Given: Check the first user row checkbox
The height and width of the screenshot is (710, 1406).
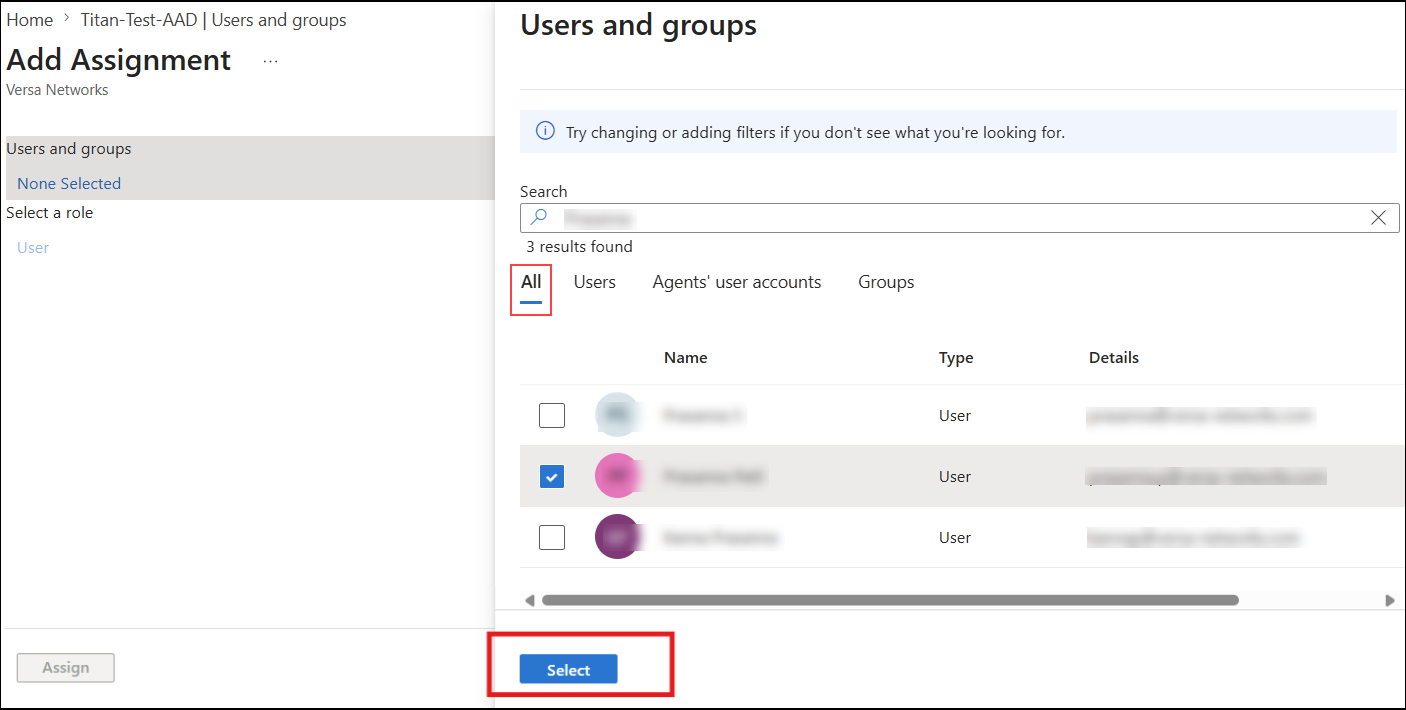Looking at the screenshot, I should tap(552, 415).
